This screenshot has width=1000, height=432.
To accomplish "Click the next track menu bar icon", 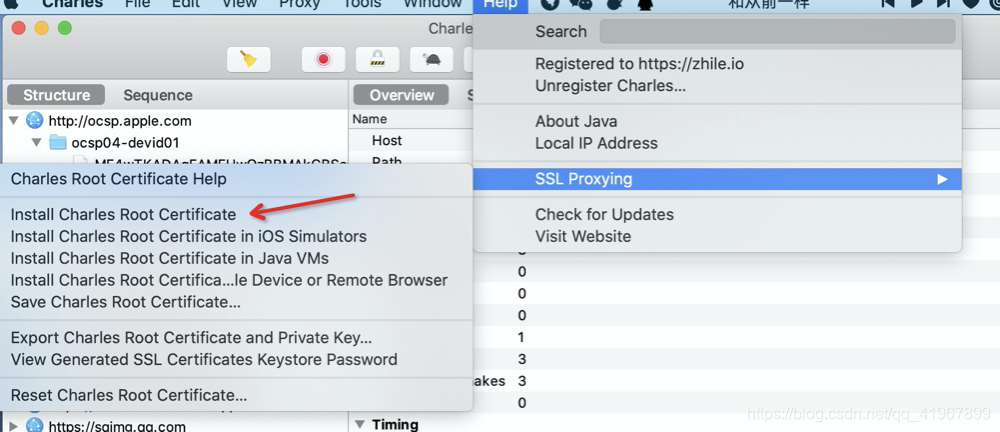I will pyautogui.click(x=944, y=4).
